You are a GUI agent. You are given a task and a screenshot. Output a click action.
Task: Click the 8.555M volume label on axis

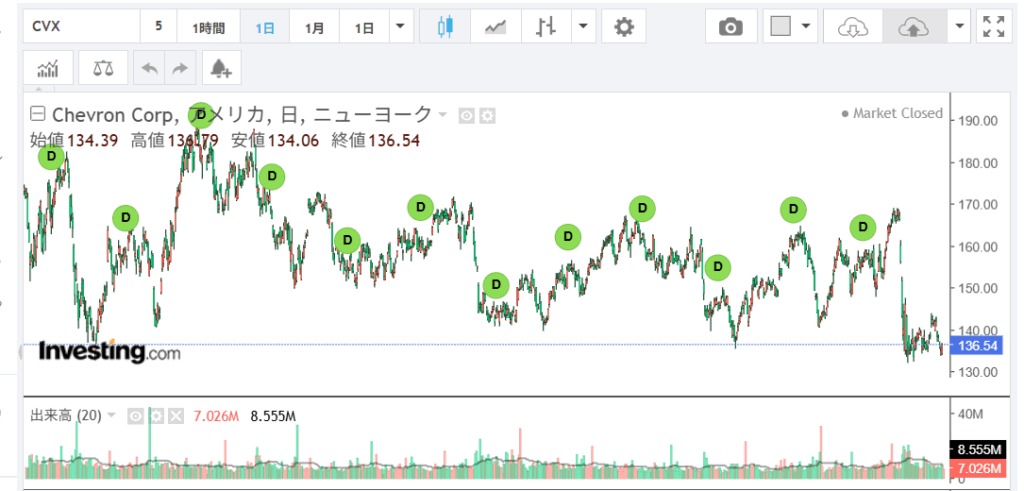coord(977,450)
